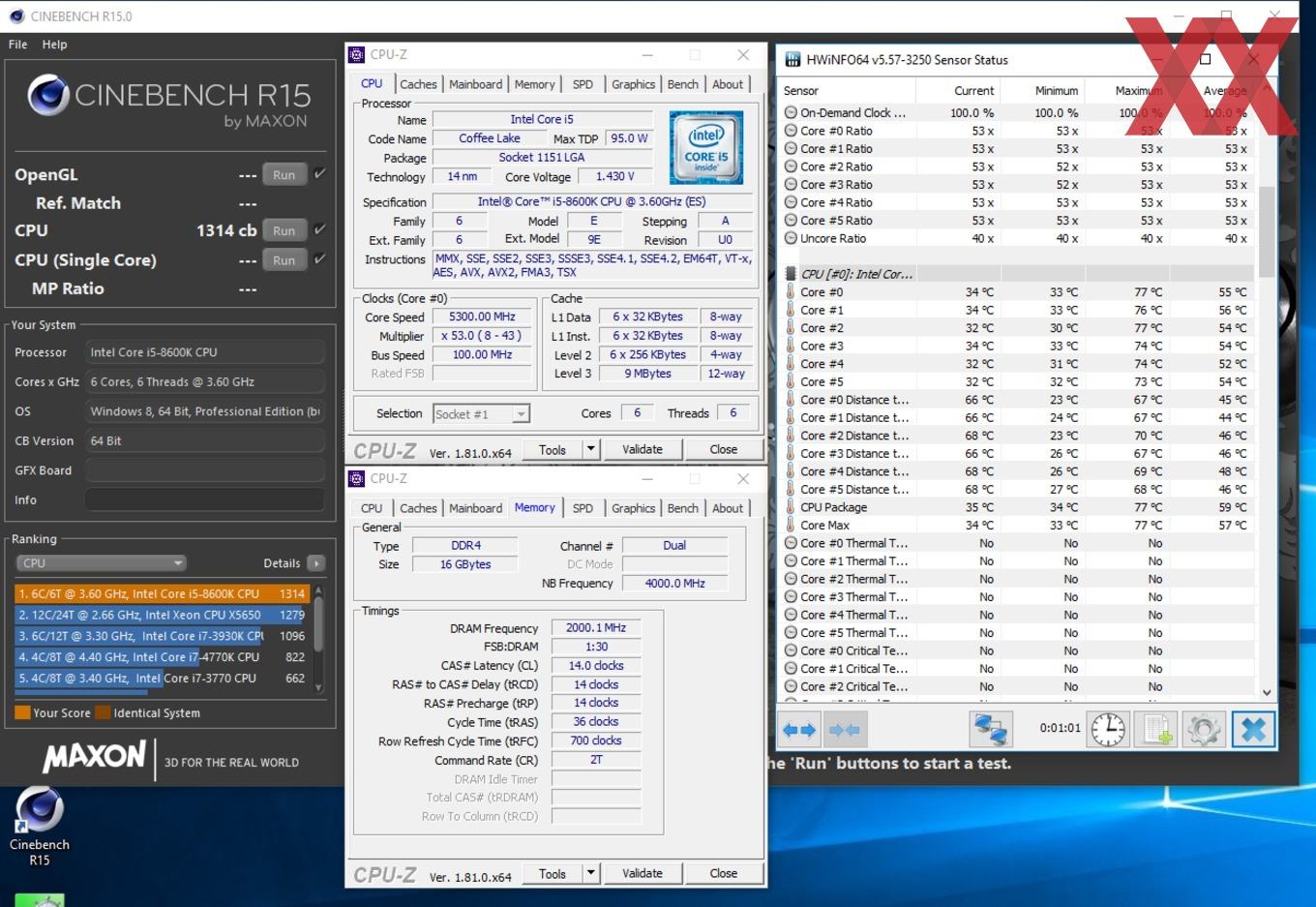Click the Core #0 temperature thermometer icon
The image size is (1316, 907).
pyautogui.click(x=791, y=292)
